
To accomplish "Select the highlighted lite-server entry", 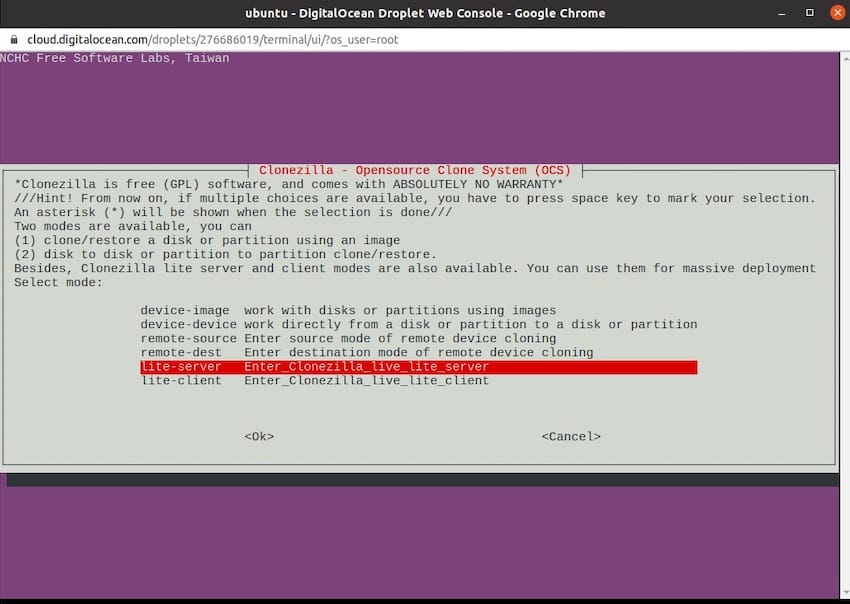I will pos(418,367).
